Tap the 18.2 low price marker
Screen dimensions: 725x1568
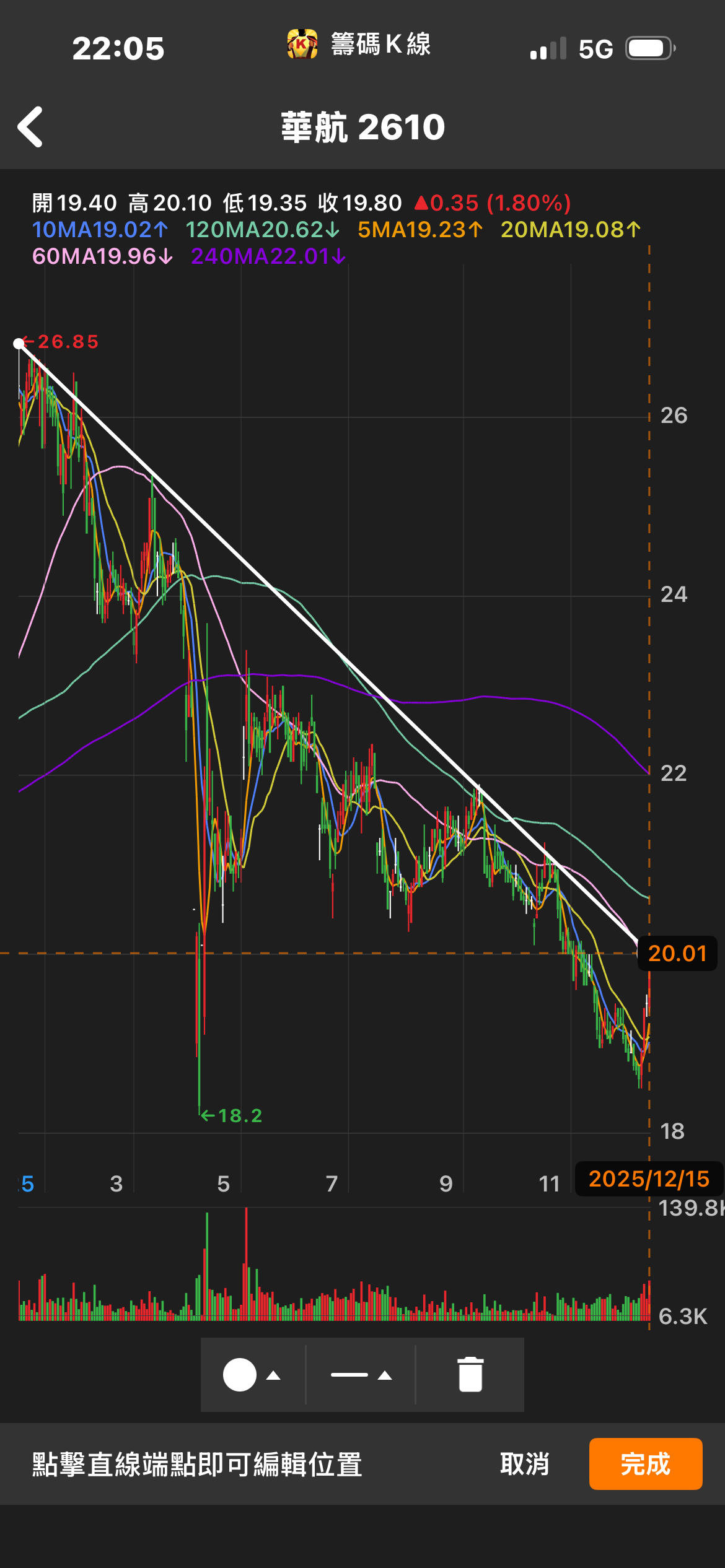[x=232, y=1116]
